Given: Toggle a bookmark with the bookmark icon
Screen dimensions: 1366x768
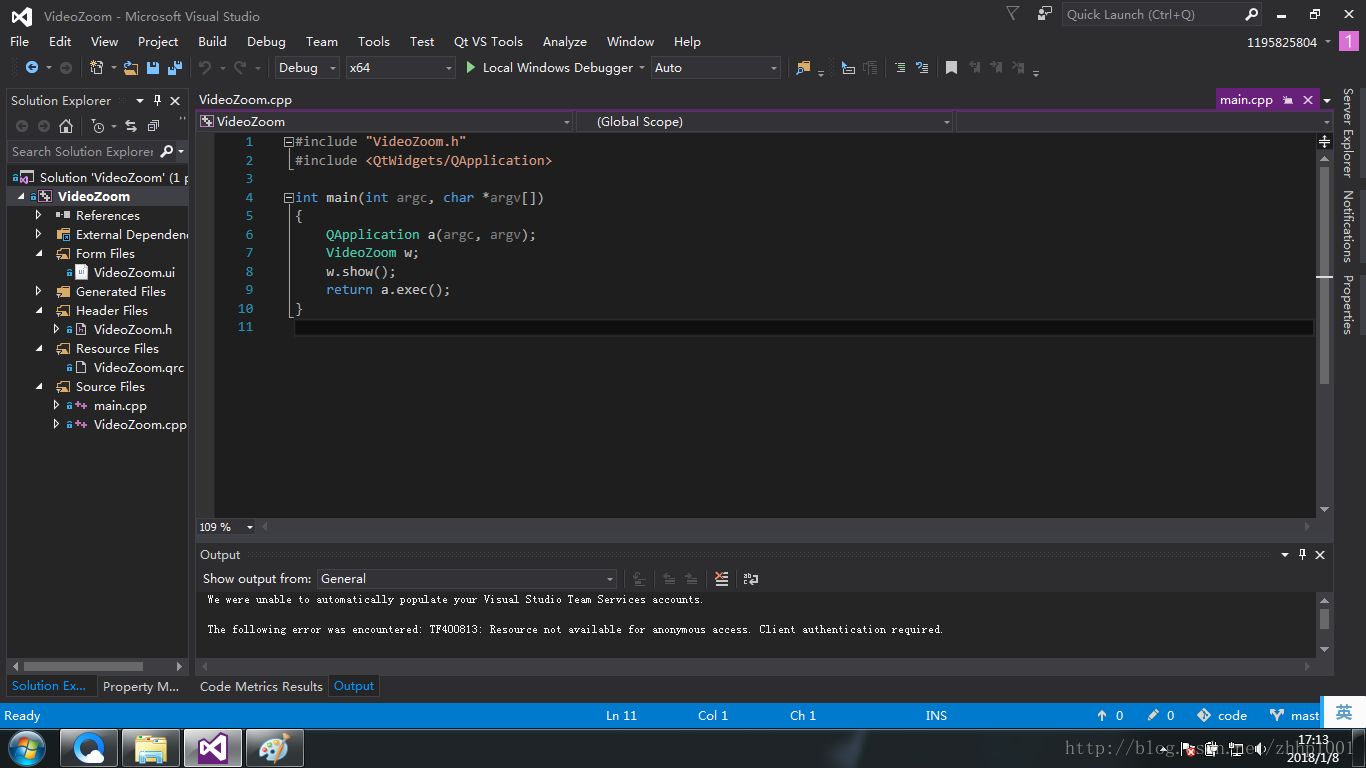Looking at the screenshot, I should click(x=951, y=68).
